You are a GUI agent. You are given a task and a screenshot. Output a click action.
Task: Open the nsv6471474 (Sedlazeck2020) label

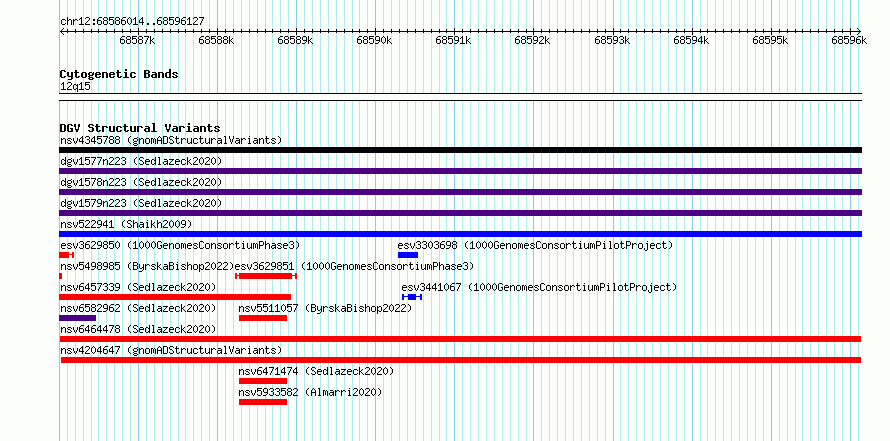(316, 371)
